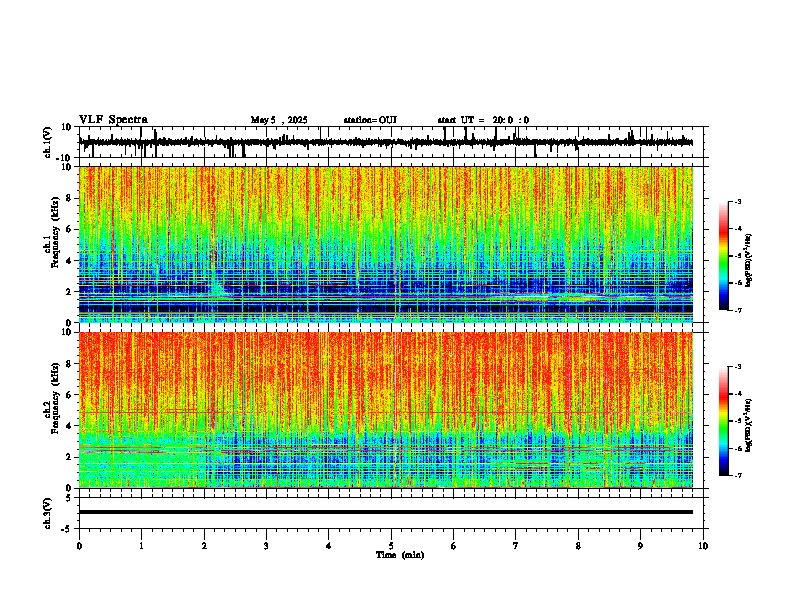Click the "-3" label on ch.1 colorbar

point(738,201)
